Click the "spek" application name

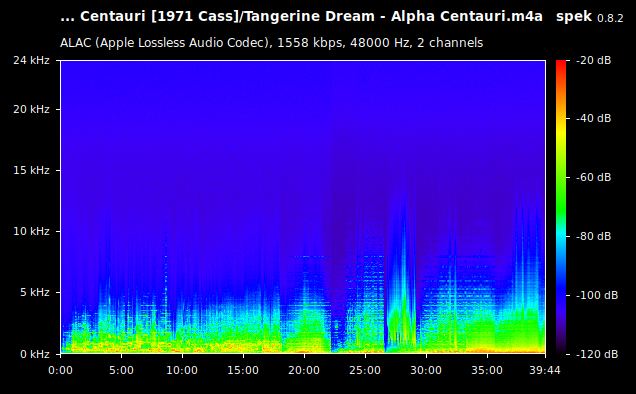click(574, 17)
